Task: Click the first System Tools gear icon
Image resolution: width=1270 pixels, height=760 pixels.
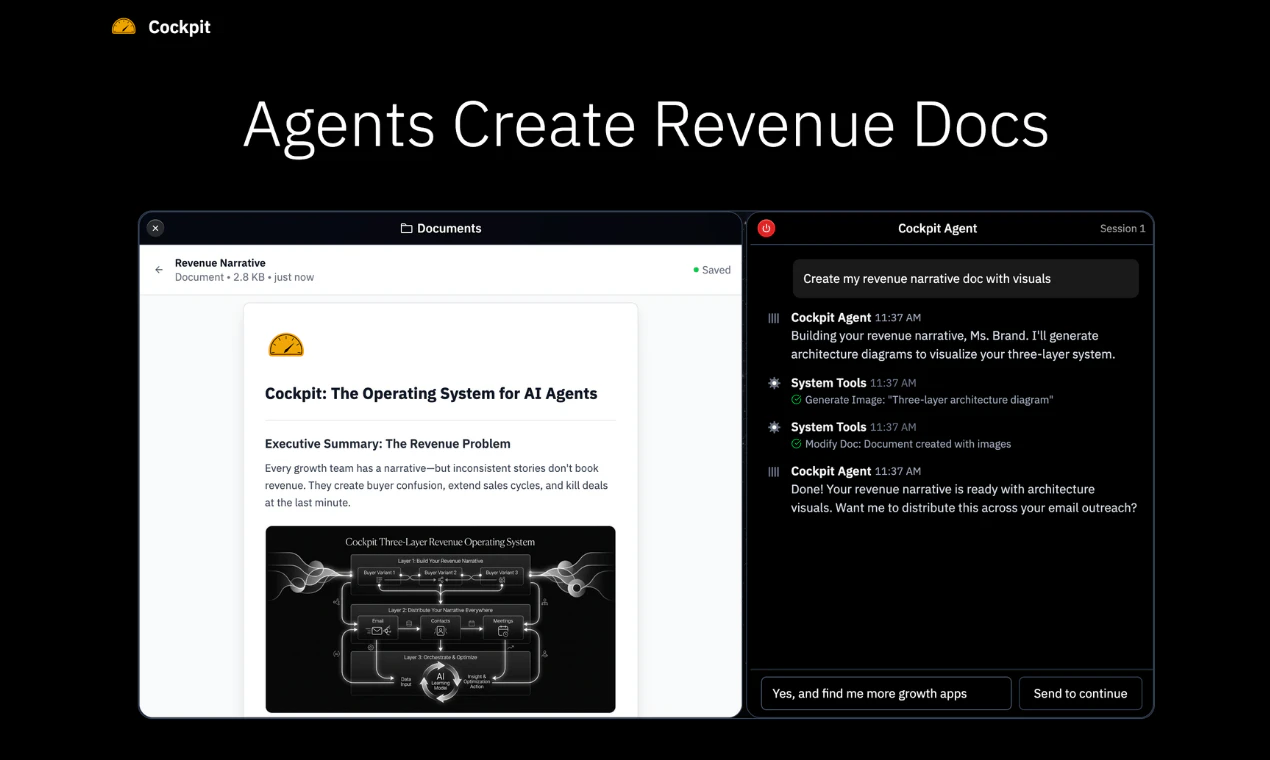Action: (773, 383)
